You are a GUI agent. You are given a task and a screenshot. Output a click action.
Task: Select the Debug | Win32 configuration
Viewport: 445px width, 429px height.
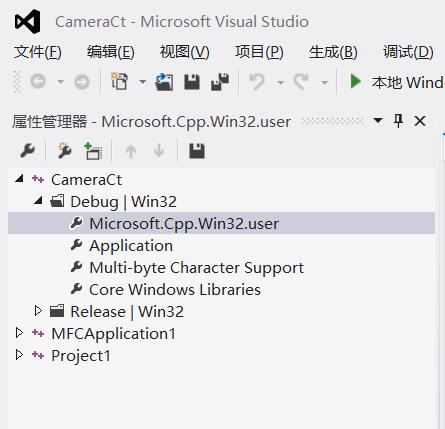coord(123,202)
